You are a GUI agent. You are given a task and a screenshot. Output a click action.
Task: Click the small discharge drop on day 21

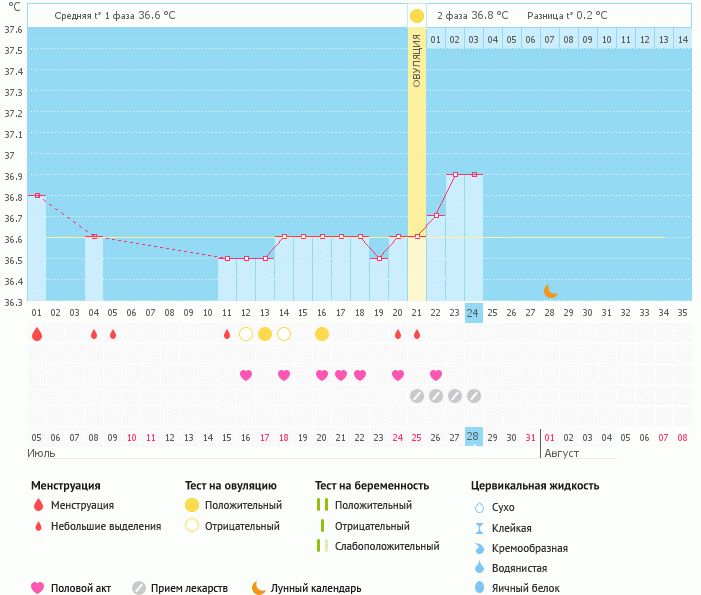click(417, 334)
